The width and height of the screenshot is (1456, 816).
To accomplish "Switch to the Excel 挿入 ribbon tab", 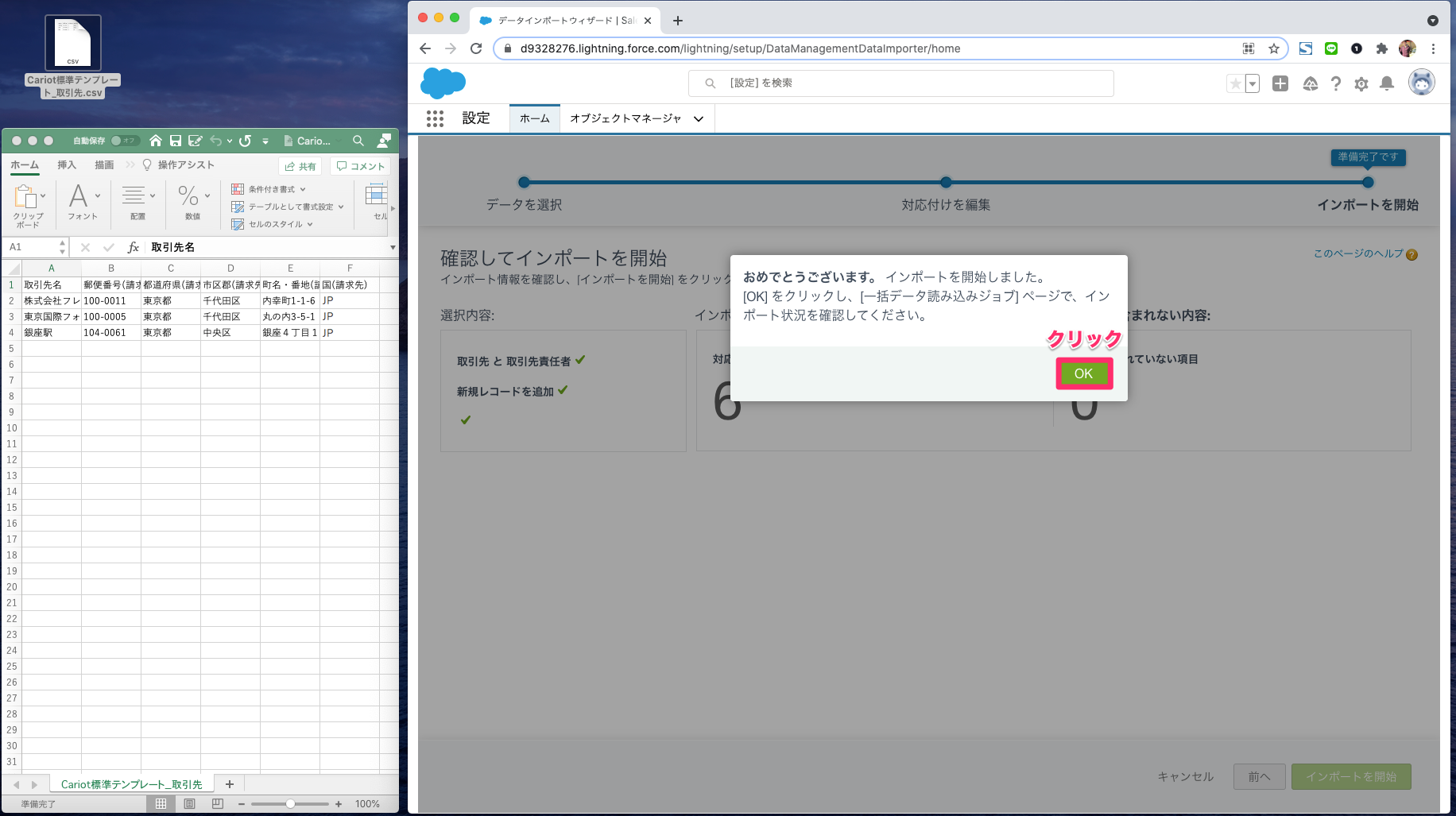I will pyautogui.click(x=67, y=165).
